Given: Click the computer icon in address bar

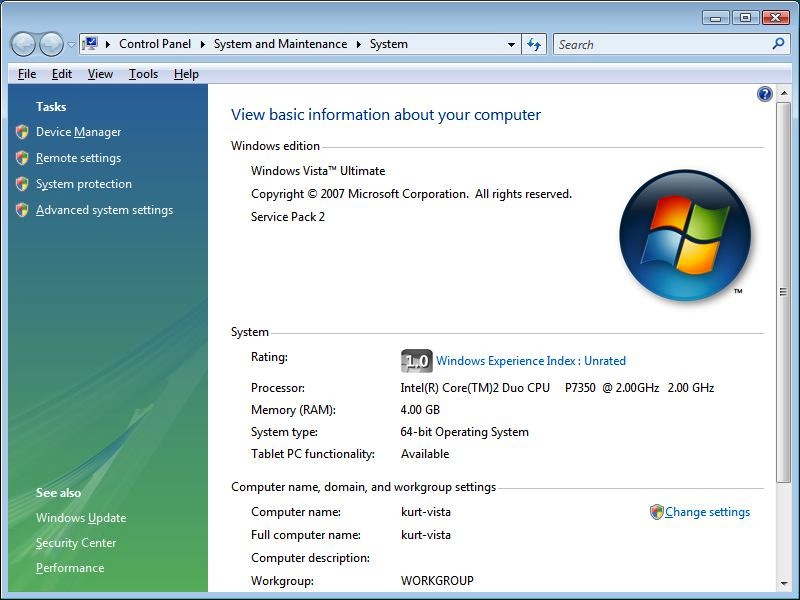Looking at the screenshot, I should point(90,44).
